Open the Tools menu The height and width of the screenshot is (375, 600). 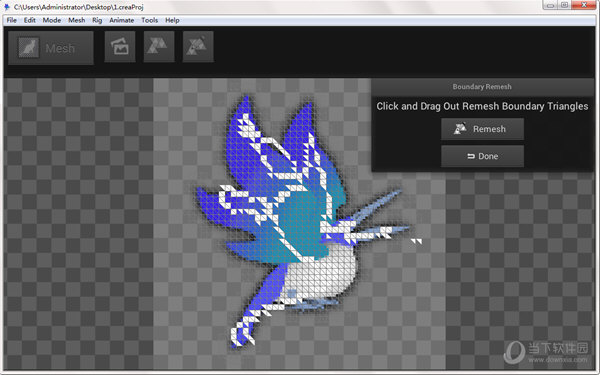coord(149,20)
